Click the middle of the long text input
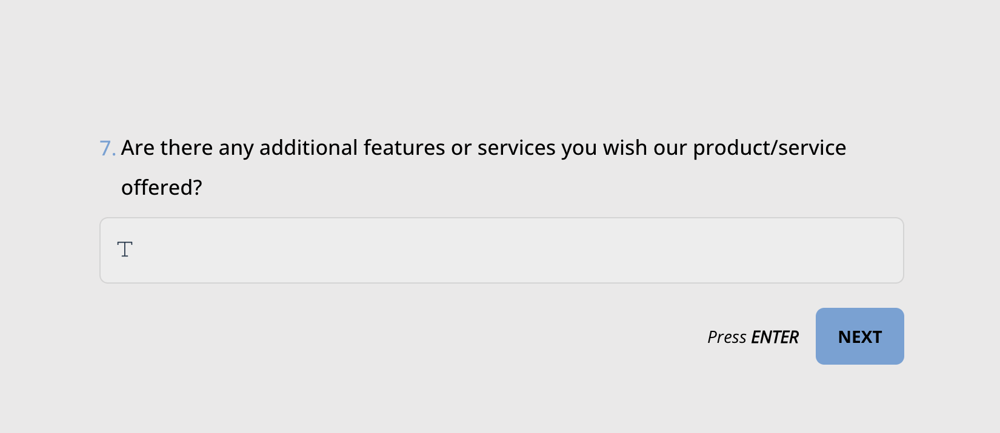 tap(502, 250)
